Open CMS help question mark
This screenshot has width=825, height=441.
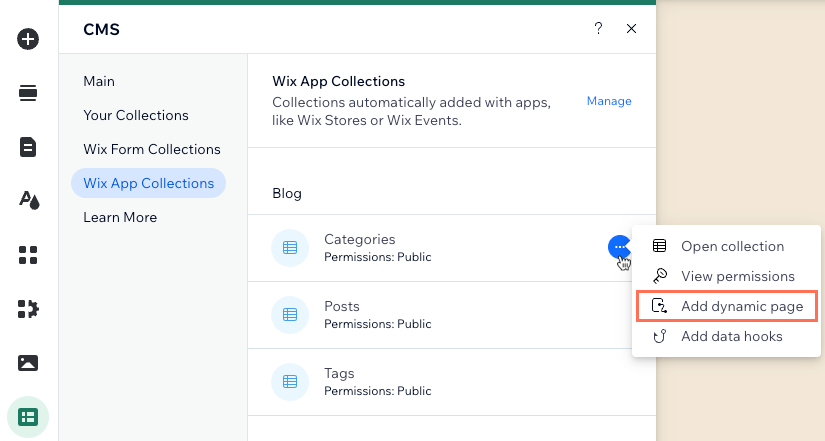[598, 28]
